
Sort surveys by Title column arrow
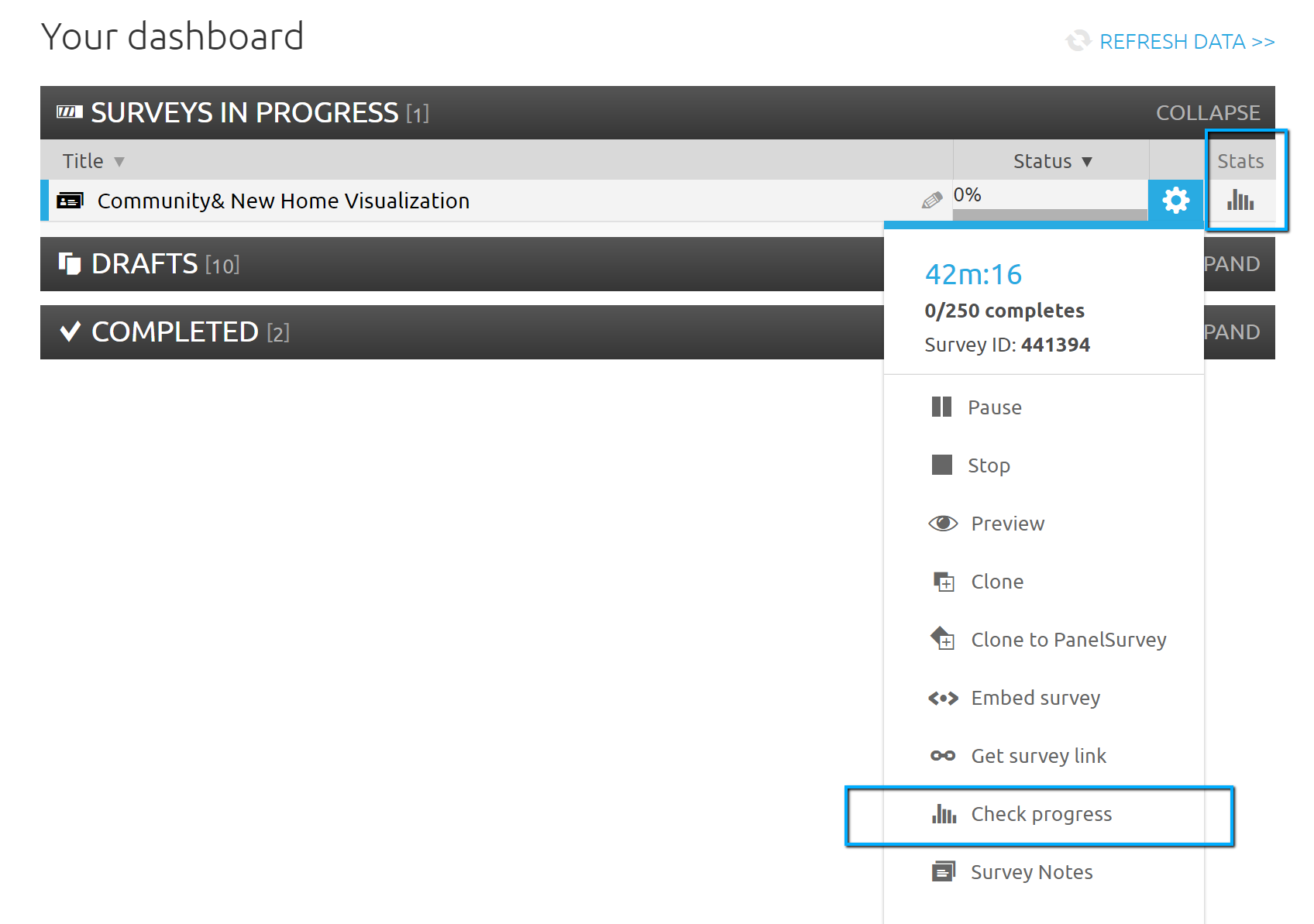(x=119, y=162)
